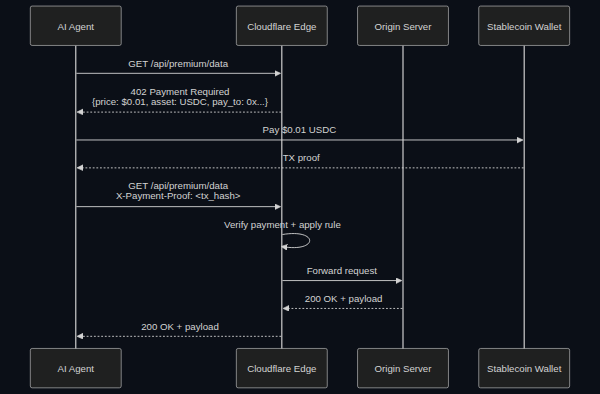Select the 'GET /api/premium/data' label above X-Payment-Proof
This screenshot has height=394, width=600.
point(178,186)
